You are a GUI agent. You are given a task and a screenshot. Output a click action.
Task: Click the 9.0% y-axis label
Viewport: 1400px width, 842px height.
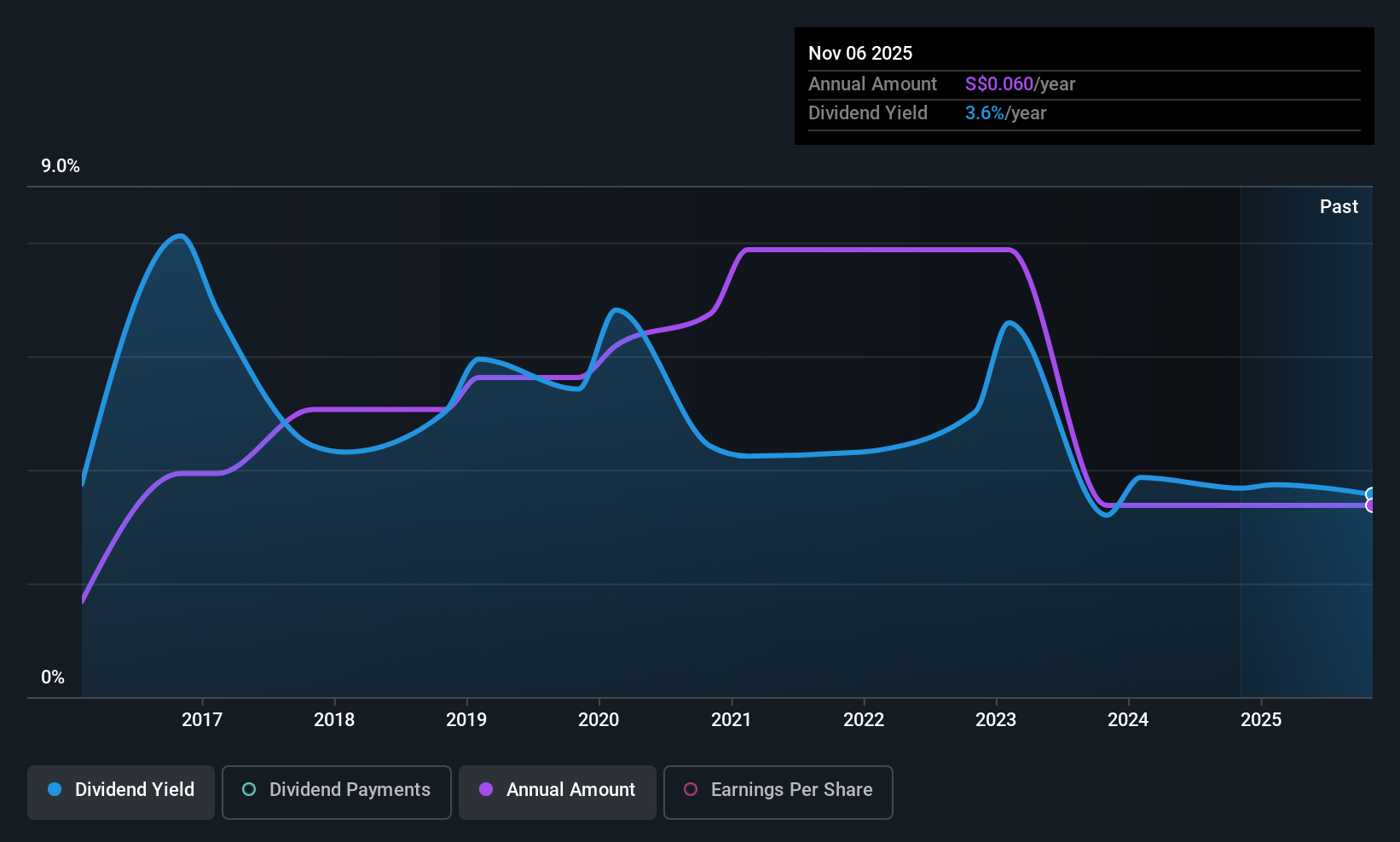(61, 166)
